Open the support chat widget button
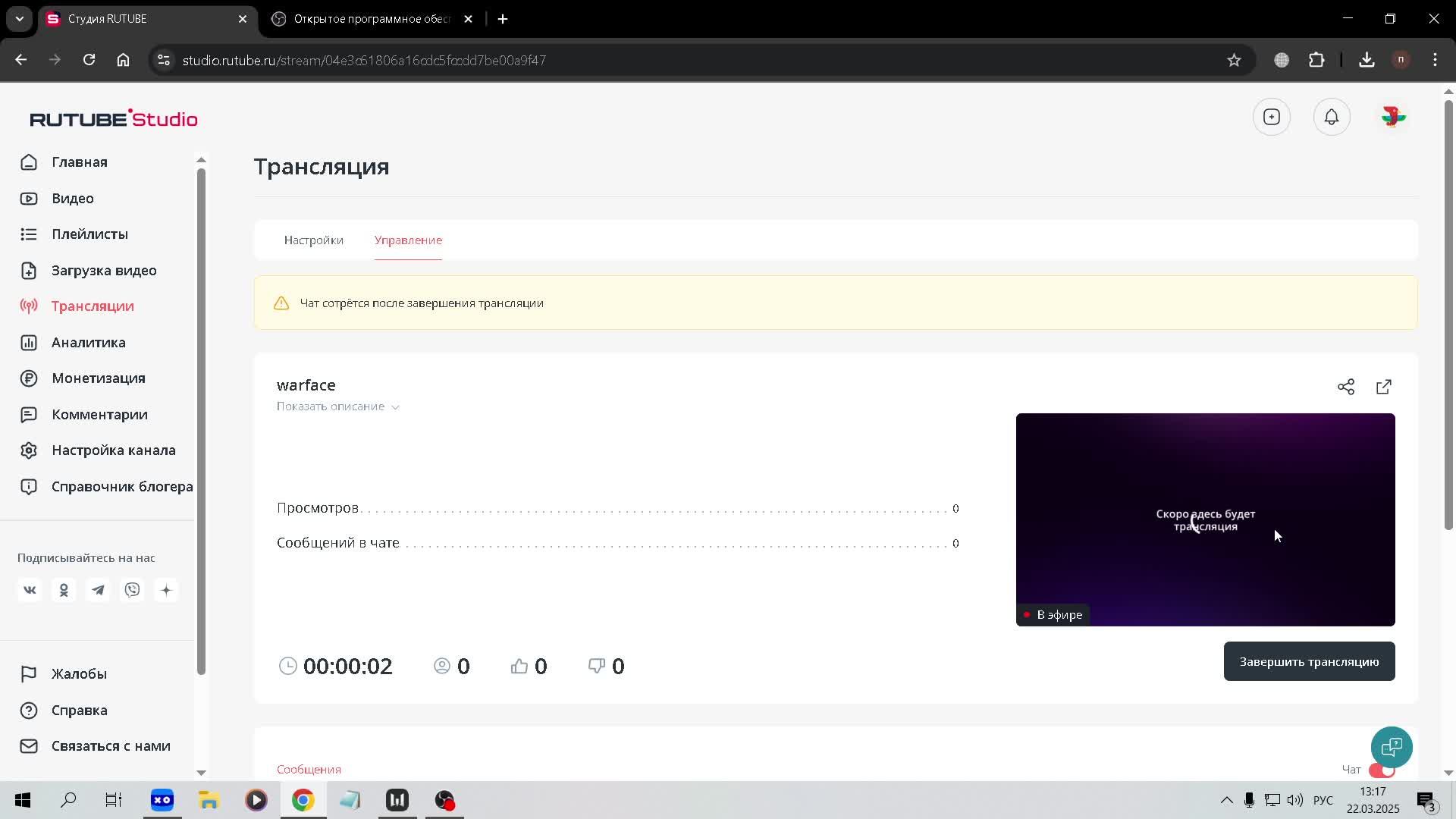Screen dimensions: 1456x819 coord(1391,747)
